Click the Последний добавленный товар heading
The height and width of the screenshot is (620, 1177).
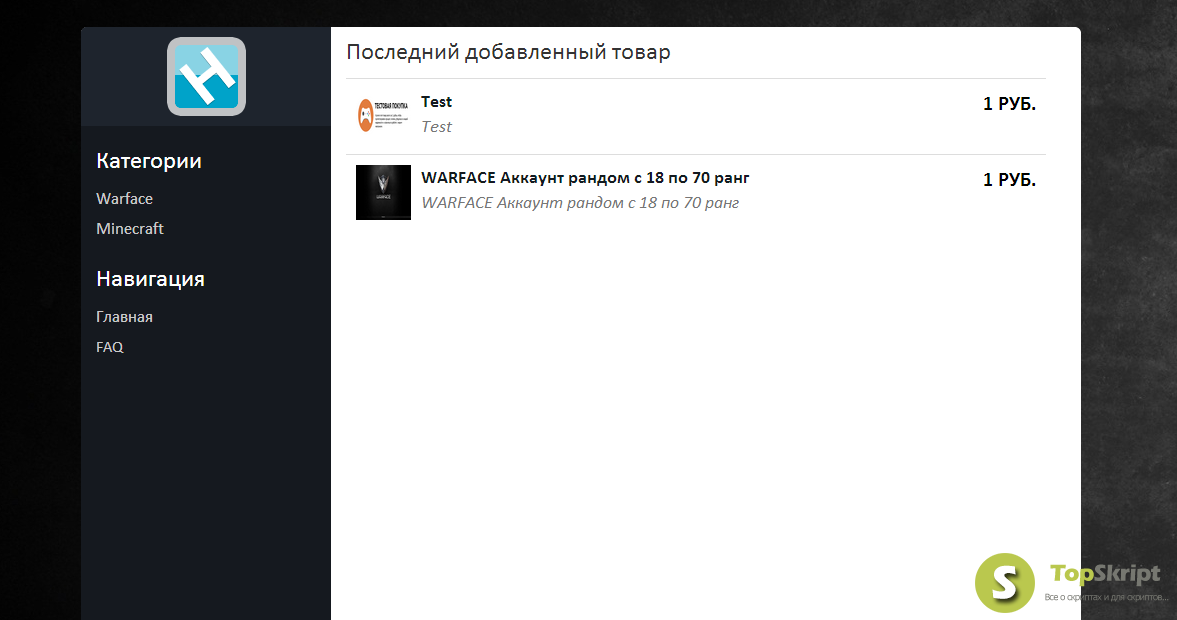508,53
